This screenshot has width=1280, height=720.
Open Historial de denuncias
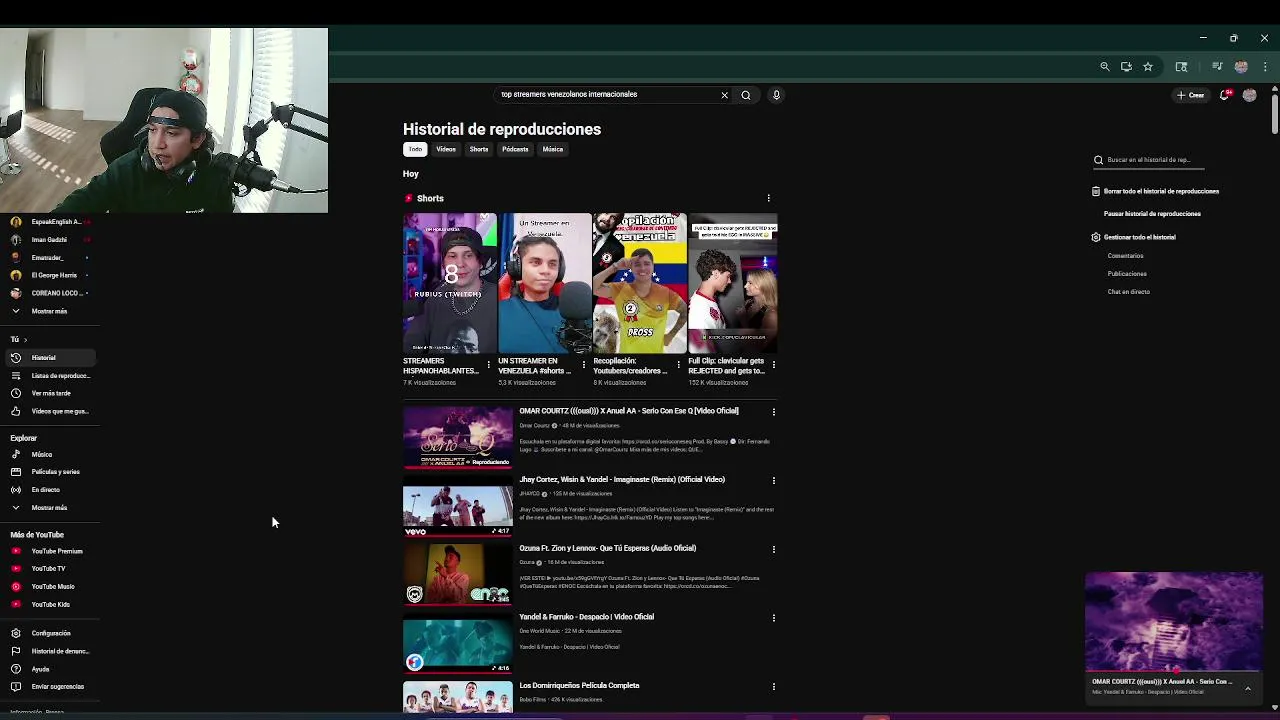click(48, 651)
